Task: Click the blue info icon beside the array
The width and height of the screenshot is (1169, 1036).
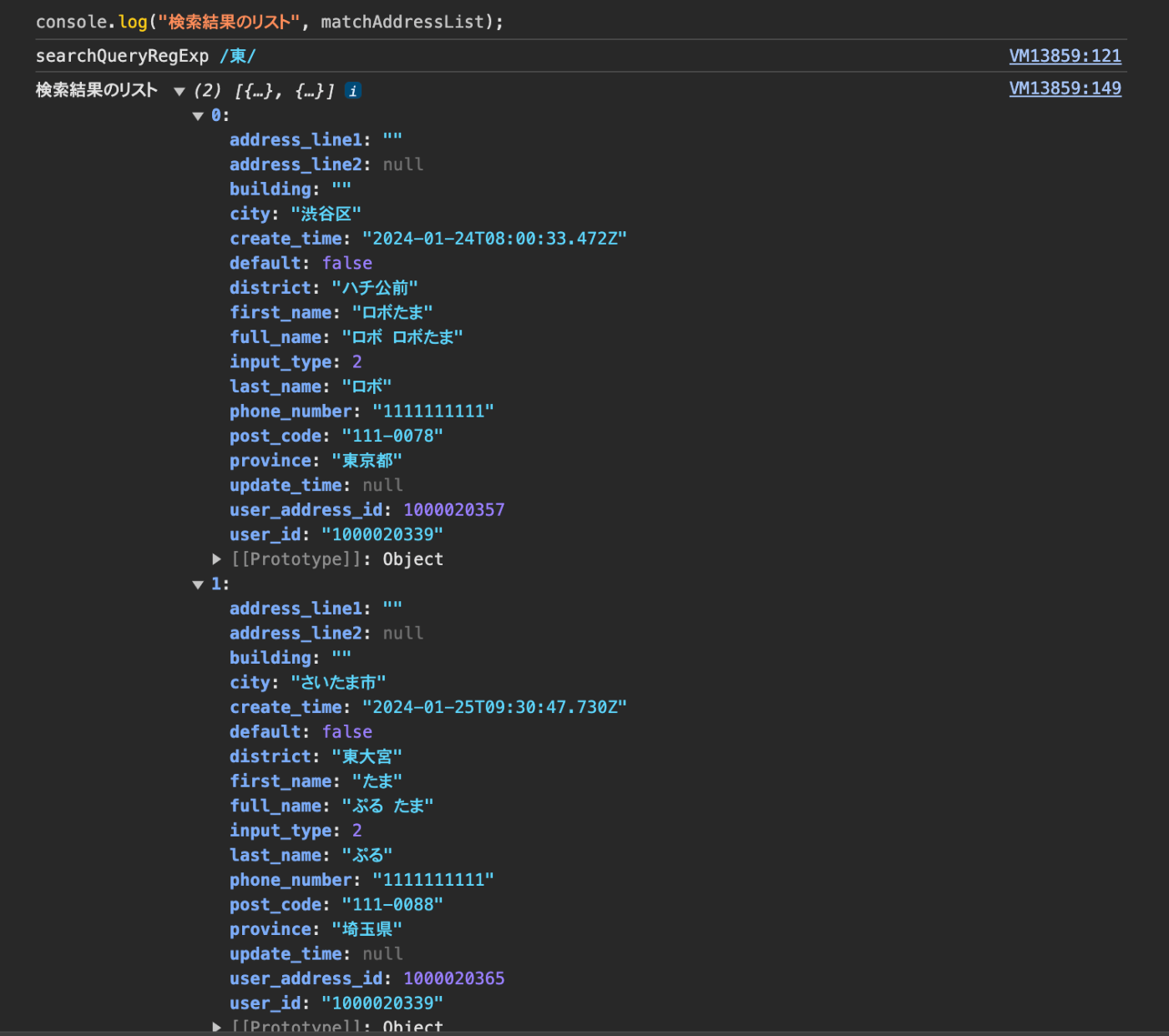Action: pyautogui.click(x=353, y=91)
